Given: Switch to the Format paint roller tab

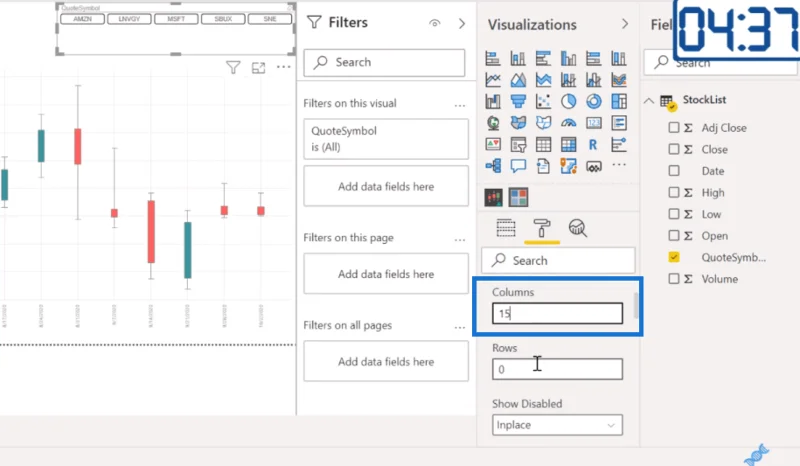Looking at the screenshot, I should coord(542,228).
